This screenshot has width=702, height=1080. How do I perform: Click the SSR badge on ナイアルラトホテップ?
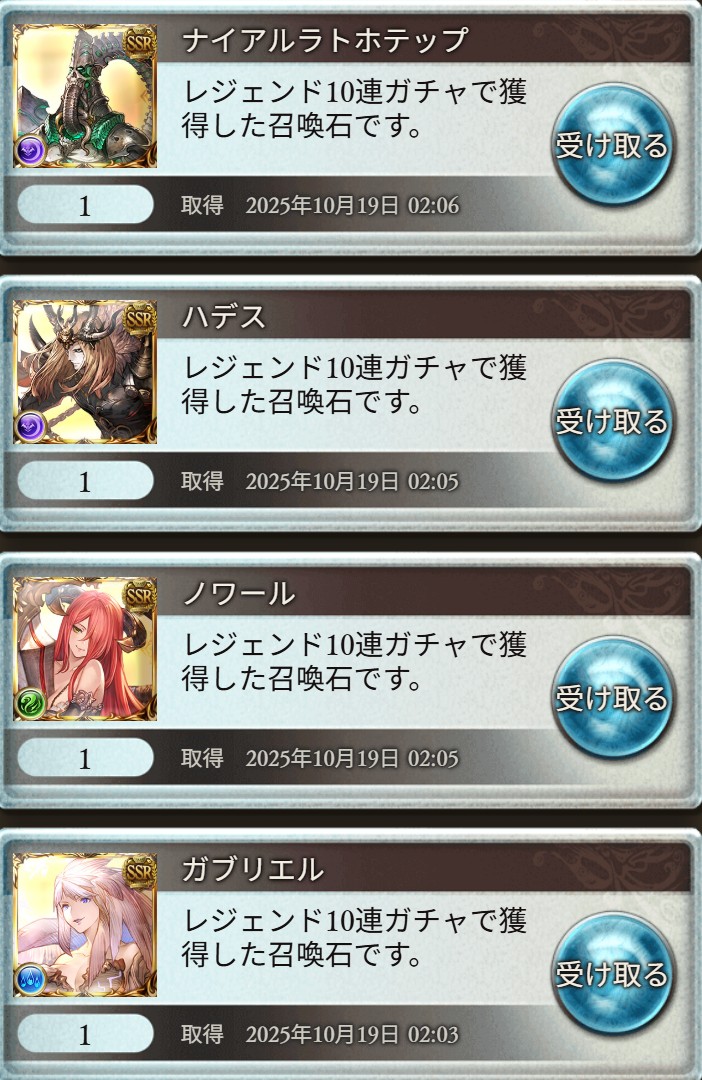tap(139, 43)
